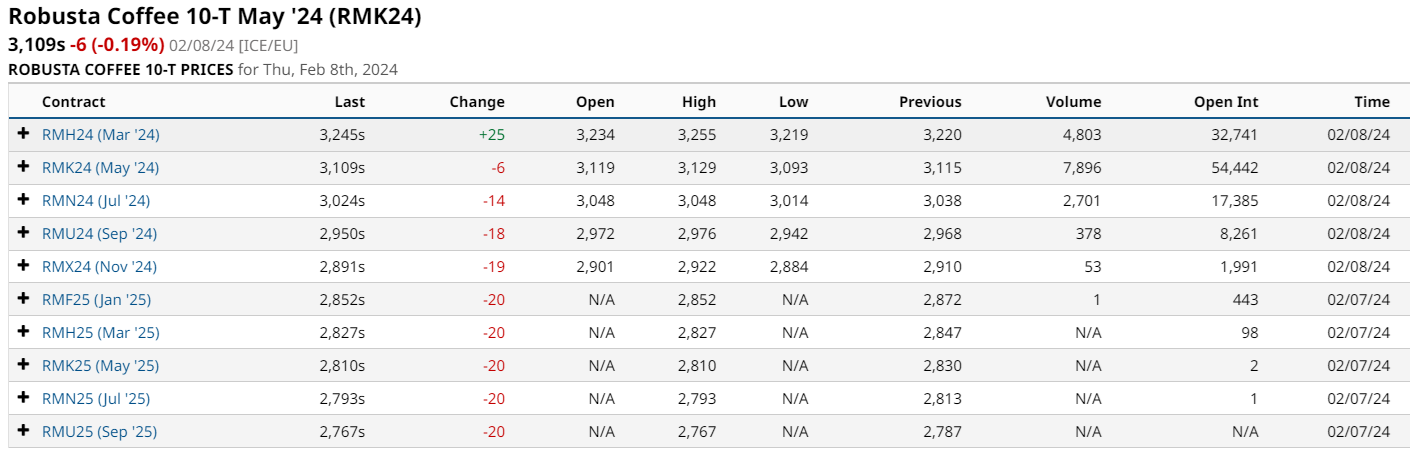The height and width of the screenshot is (449, 1410).
Task: Click the Contract column header
Action: tap(73, 102)
